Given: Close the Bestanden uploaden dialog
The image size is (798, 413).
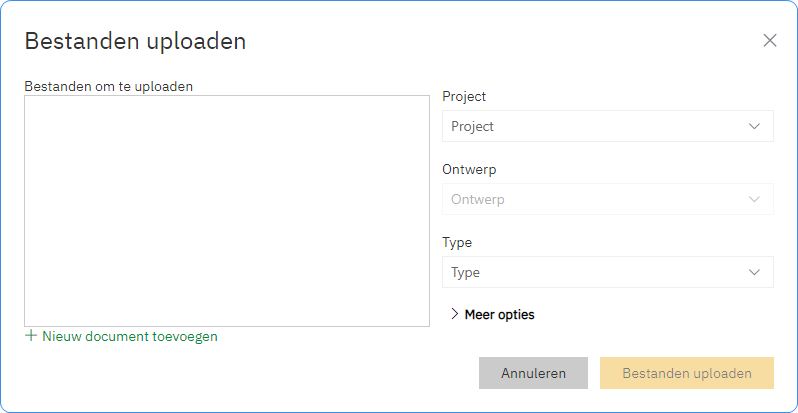Looking at the screenshot, I should tap(770, 41).
